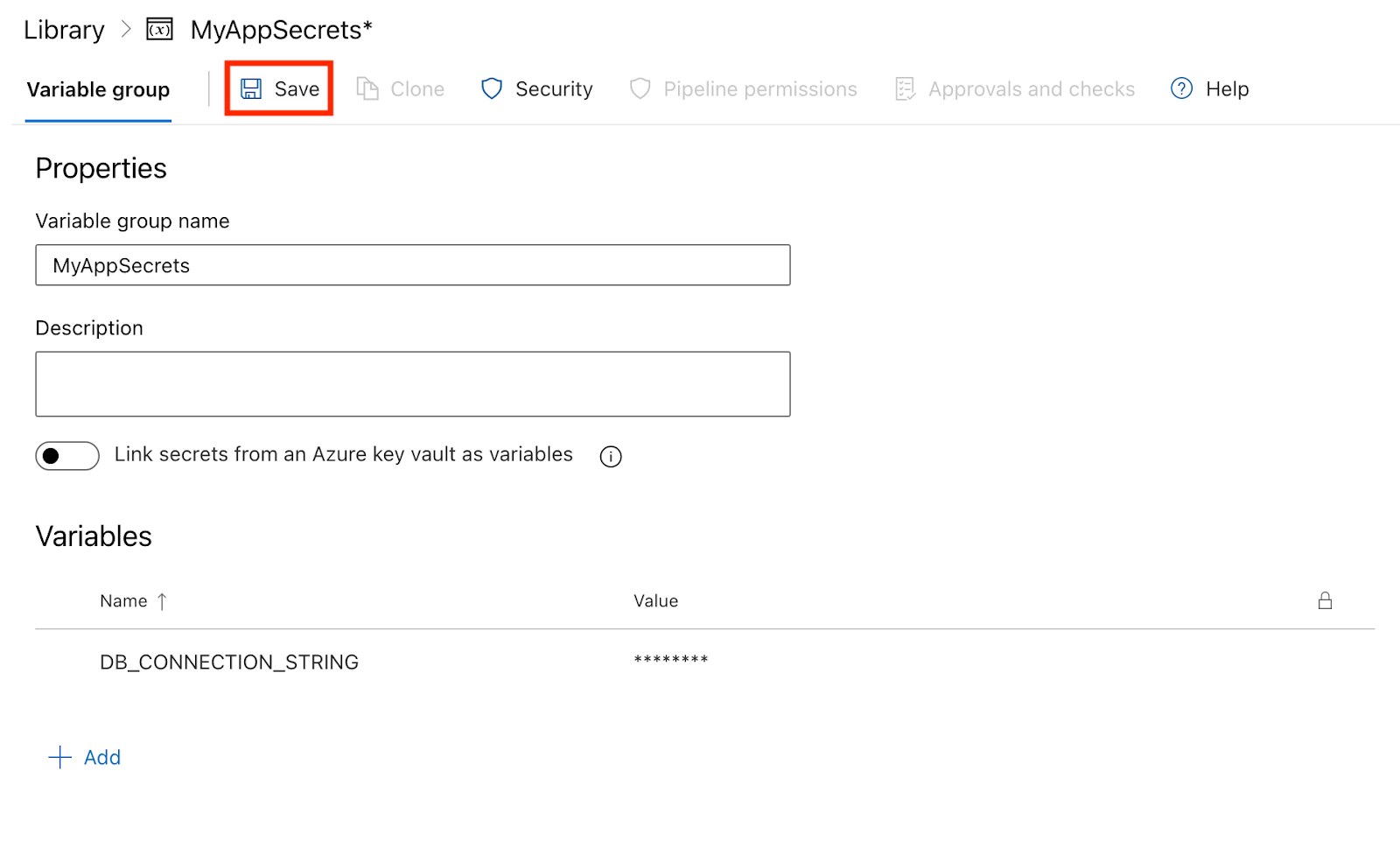
Task: Click the Value column header
Action: 656,601
